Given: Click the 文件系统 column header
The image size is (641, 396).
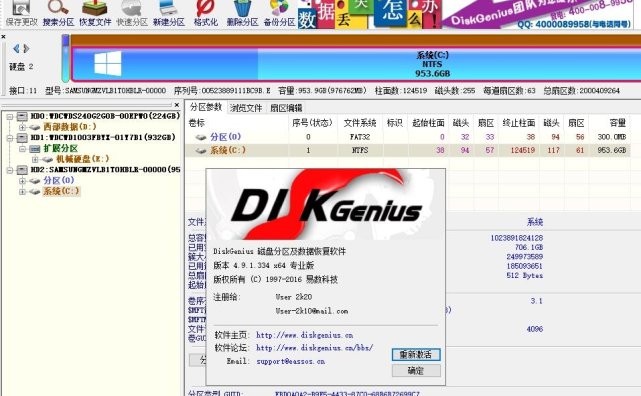Looking at the screenshot, I should coord(360,123).
